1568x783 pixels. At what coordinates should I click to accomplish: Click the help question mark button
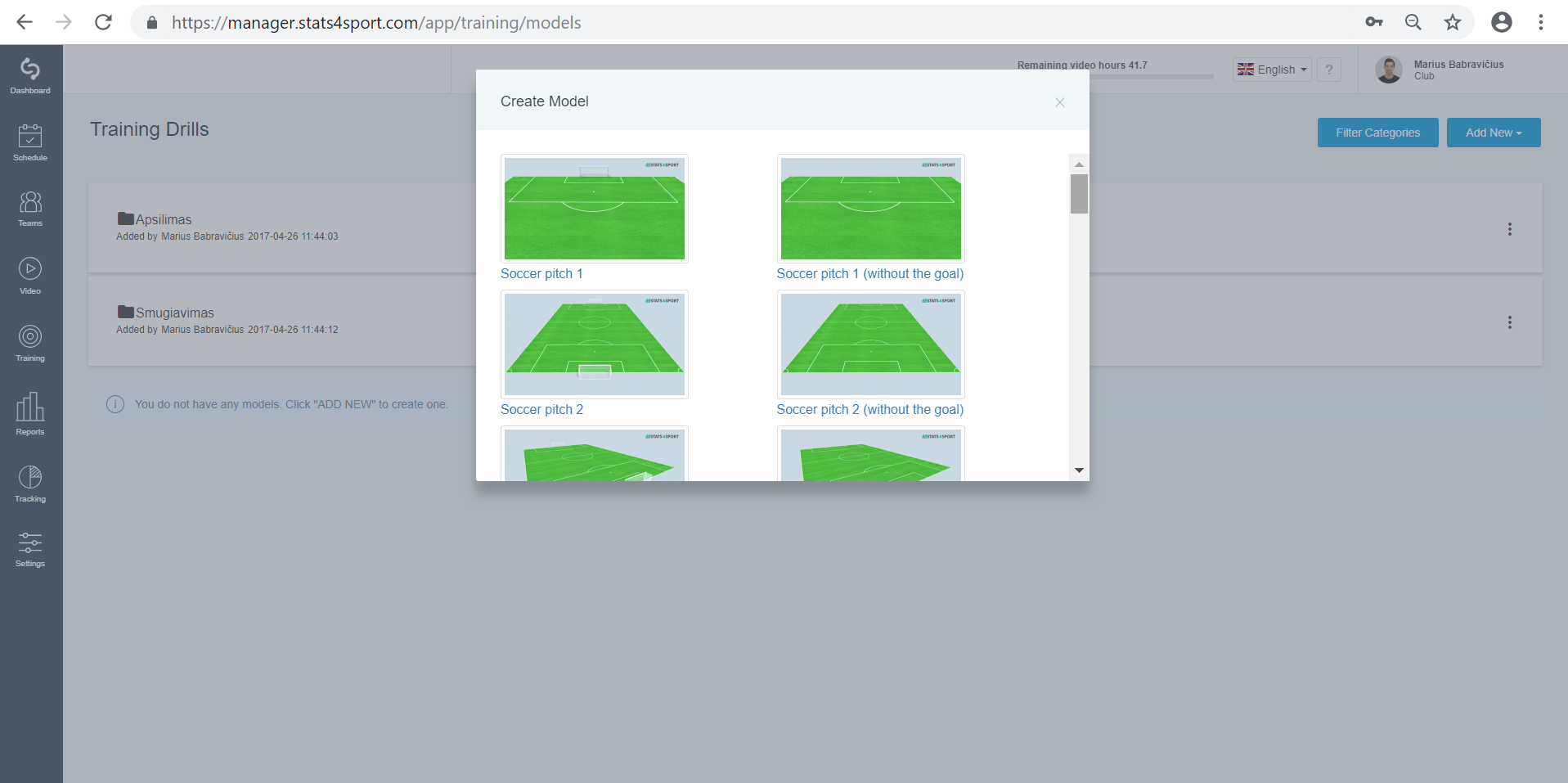tap(1329, 70)
